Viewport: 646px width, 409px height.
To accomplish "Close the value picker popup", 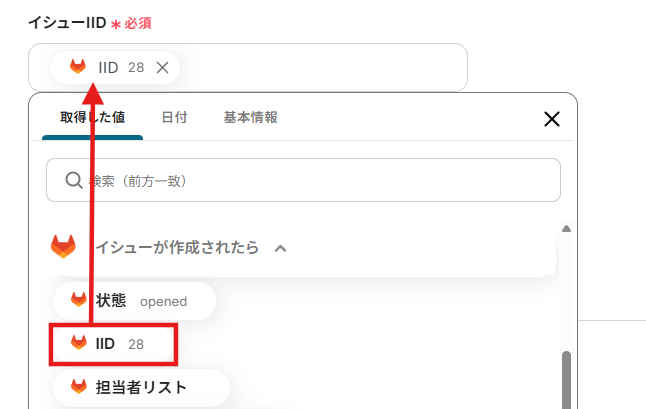I will [551, 119].
